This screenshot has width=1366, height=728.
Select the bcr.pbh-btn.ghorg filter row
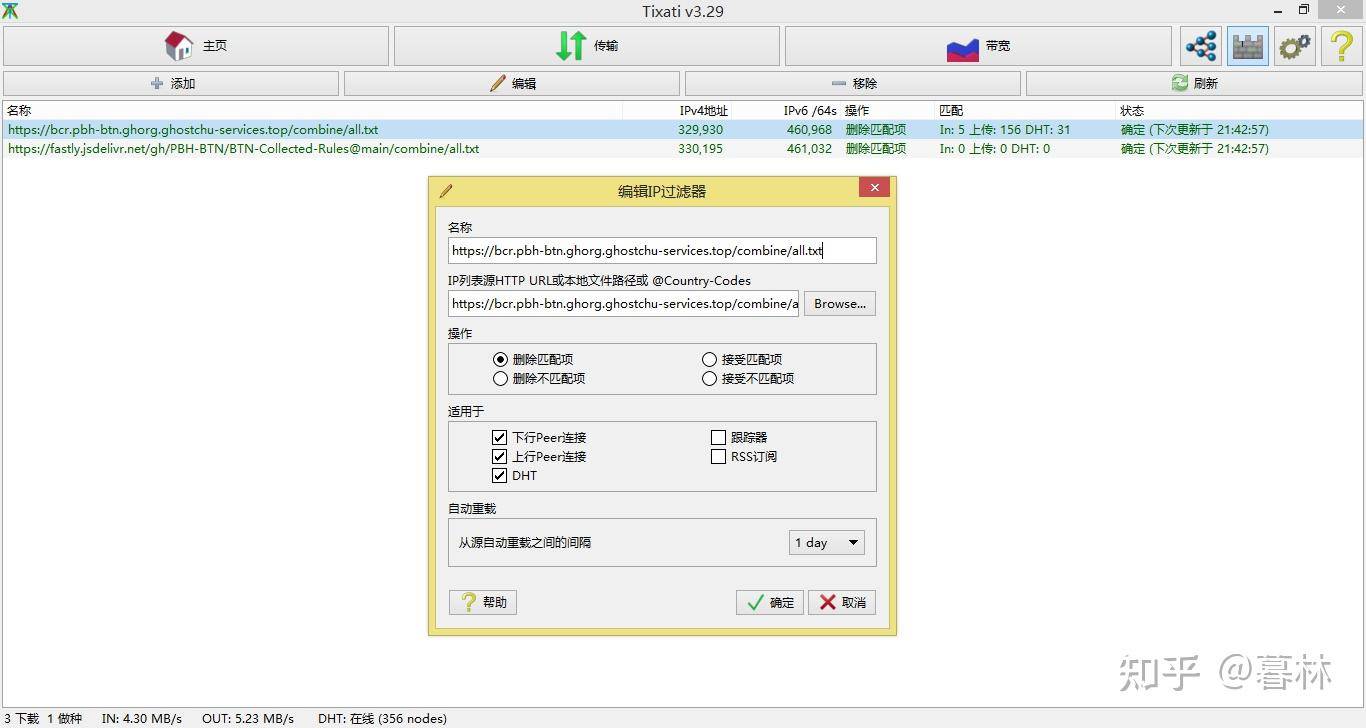pyautogui.click(x=682, y=130)
